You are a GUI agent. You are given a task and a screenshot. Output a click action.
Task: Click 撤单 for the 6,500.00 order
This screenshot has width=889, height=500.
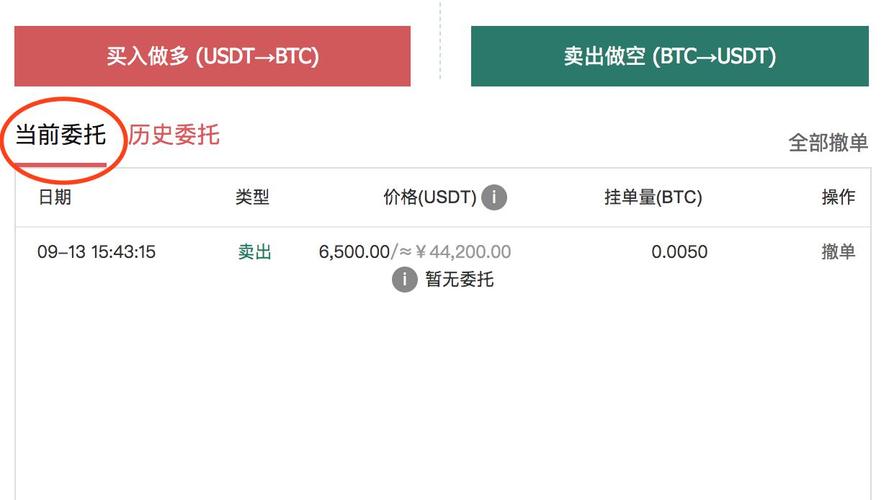tap(839, 251)
